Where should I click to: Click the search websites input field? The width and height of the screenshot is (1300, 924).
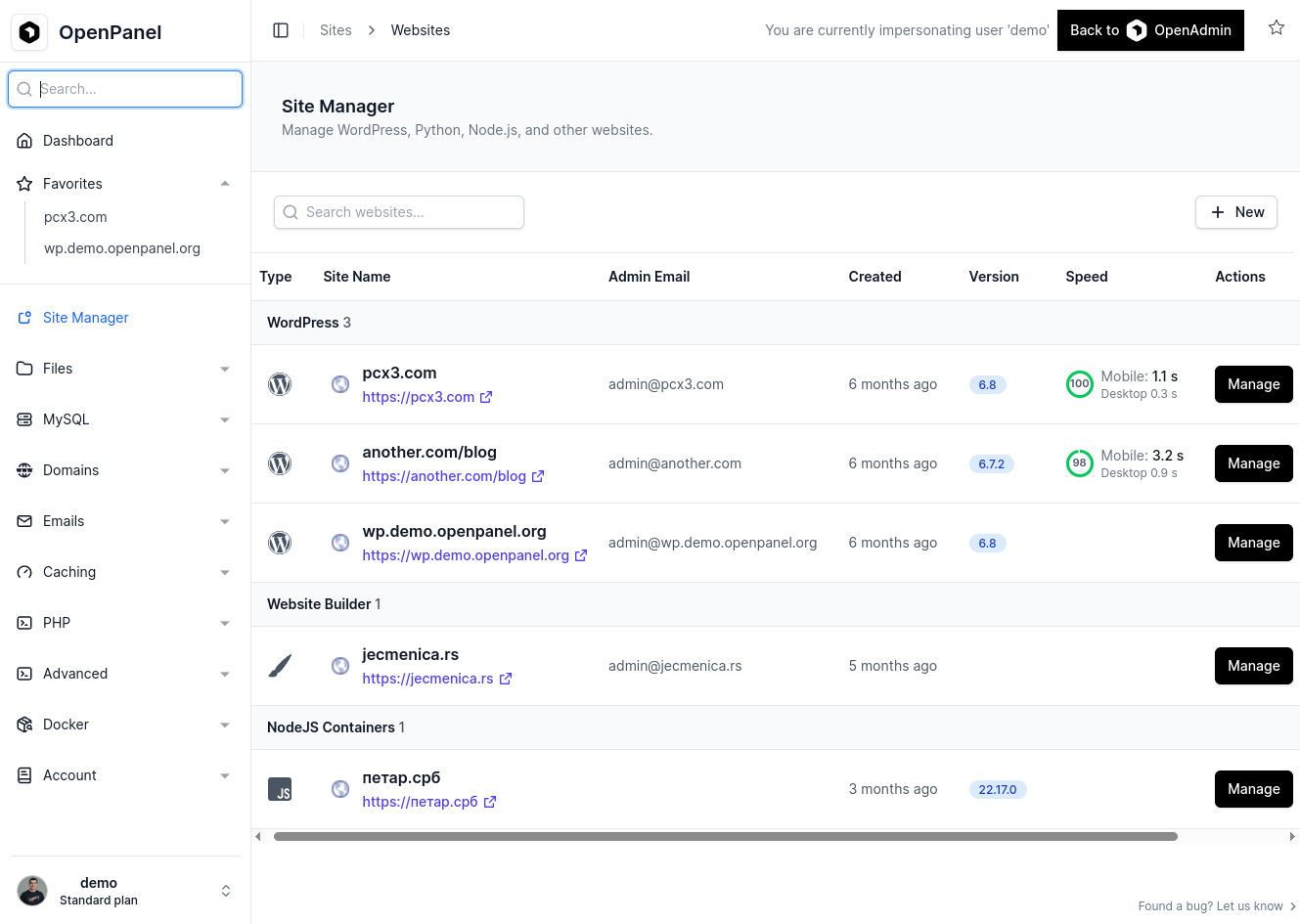tap(399, 212)
